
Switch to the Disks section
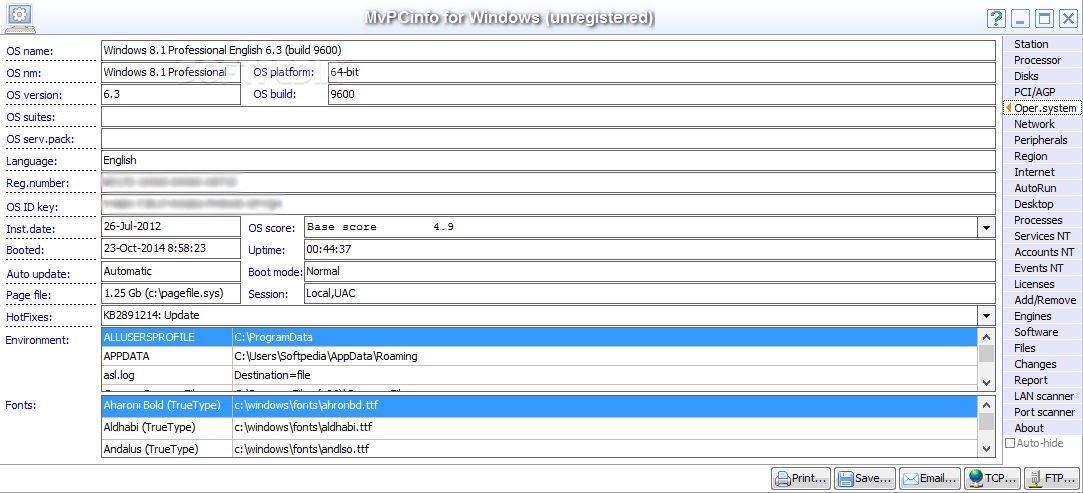(1041, 76)
